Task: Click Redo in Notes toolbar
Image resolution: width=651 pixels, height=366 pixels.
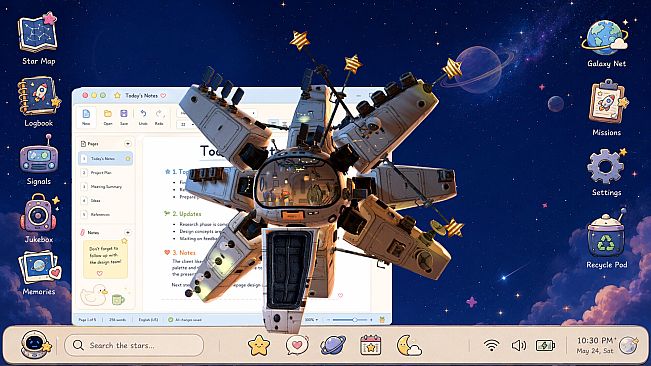Action: point(159,117)
